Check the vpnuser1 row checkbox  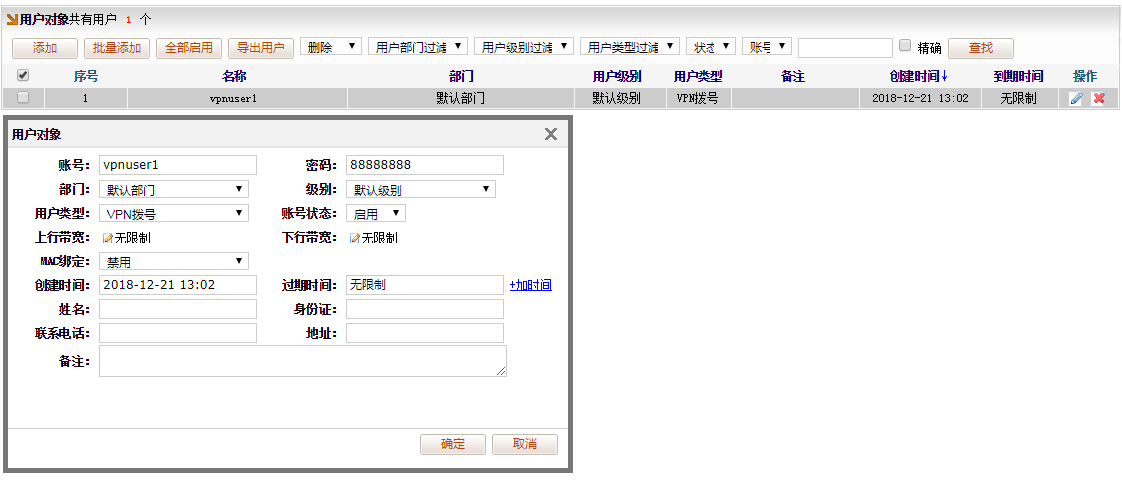click(x=23, y=97)
